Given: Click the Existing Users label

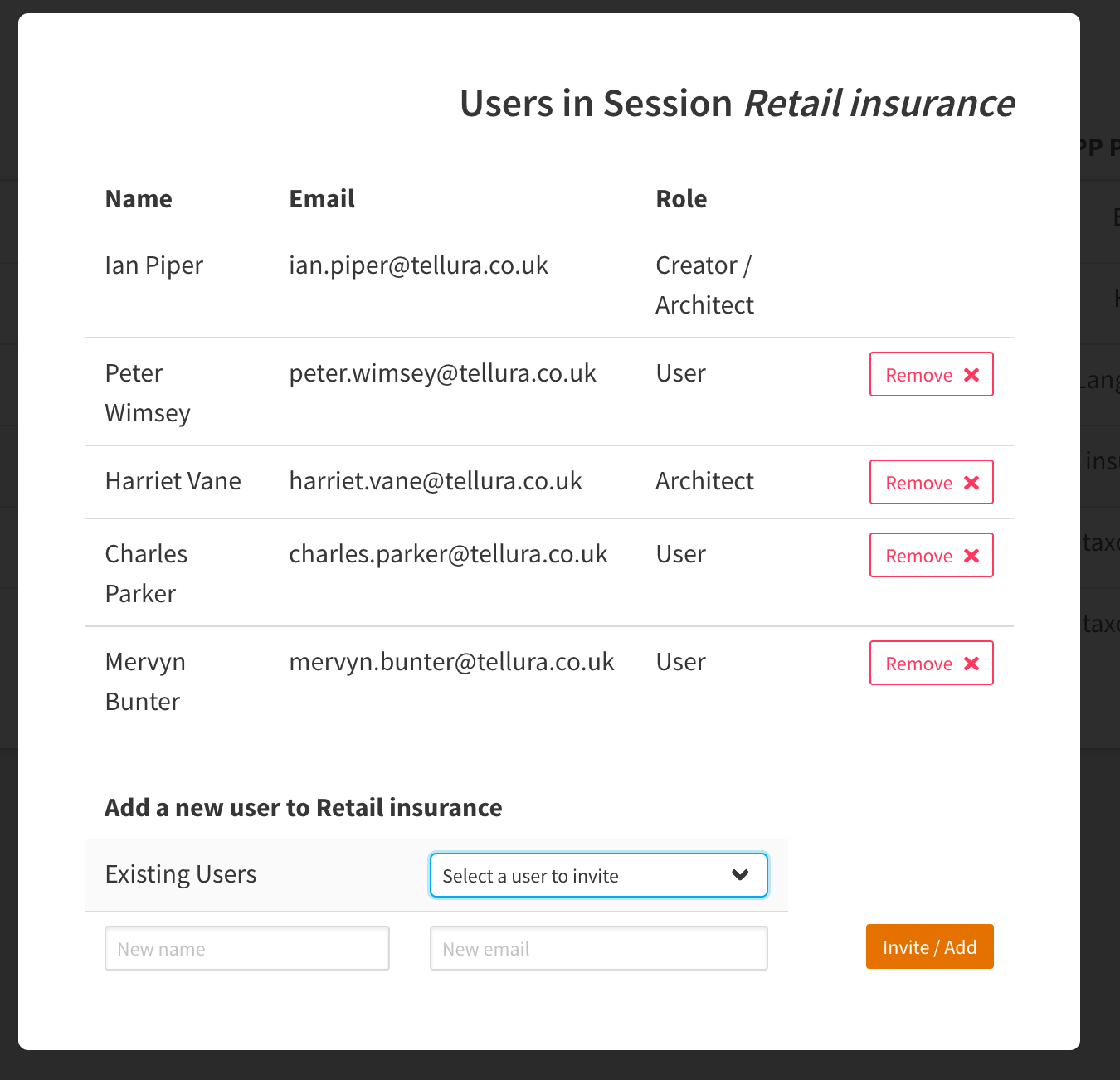Looking at the screenshot, I should tap(181, 873).
